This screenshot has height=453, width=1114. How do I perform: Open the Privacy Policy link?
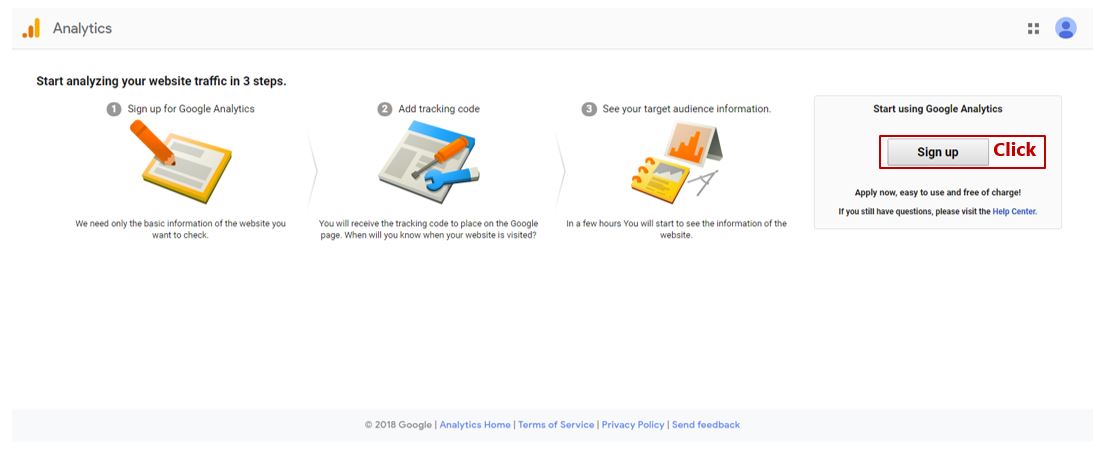pos(633,425)
